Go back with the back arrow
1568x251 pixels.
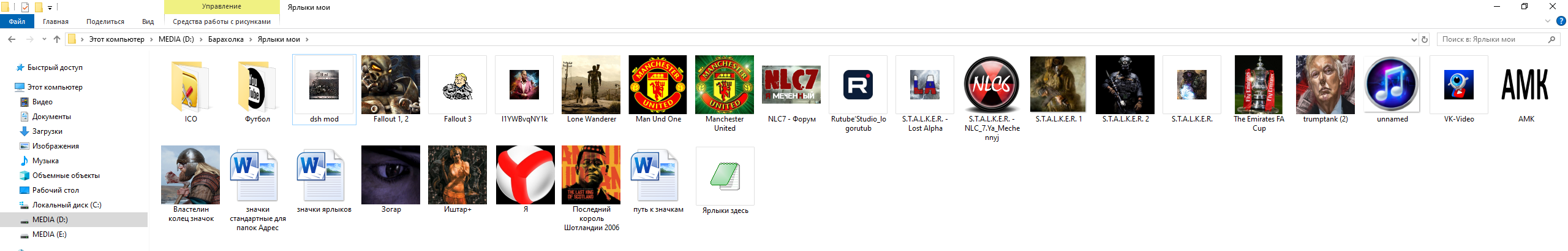(12, 39)
